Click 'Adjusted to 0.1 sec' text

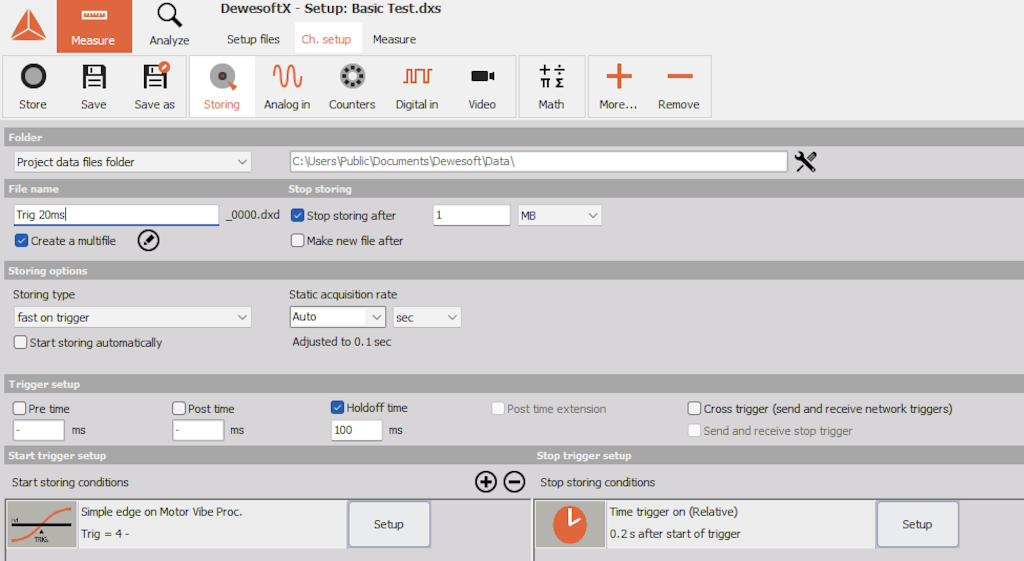342,342
